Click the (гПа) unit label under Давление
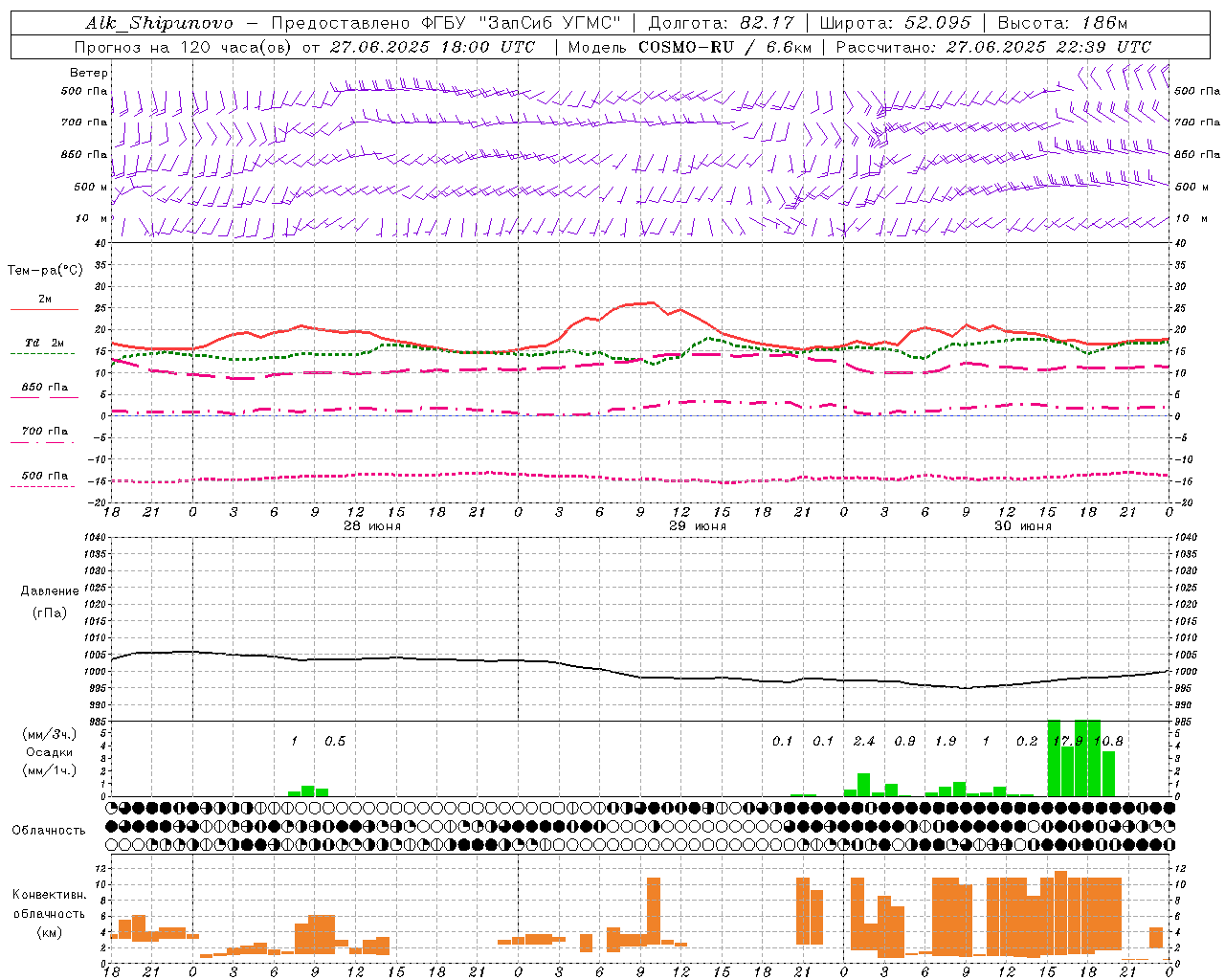 click(x=50, y=613)
